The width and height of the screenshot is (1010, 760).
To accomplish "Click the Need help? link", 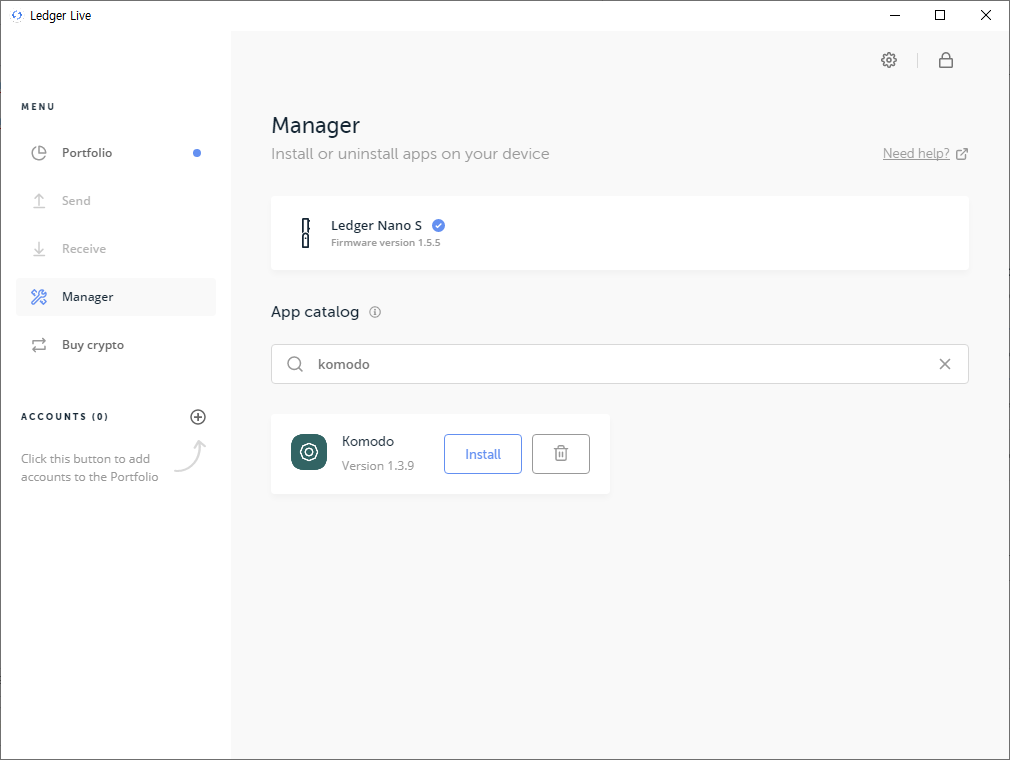I will [916, 153].
